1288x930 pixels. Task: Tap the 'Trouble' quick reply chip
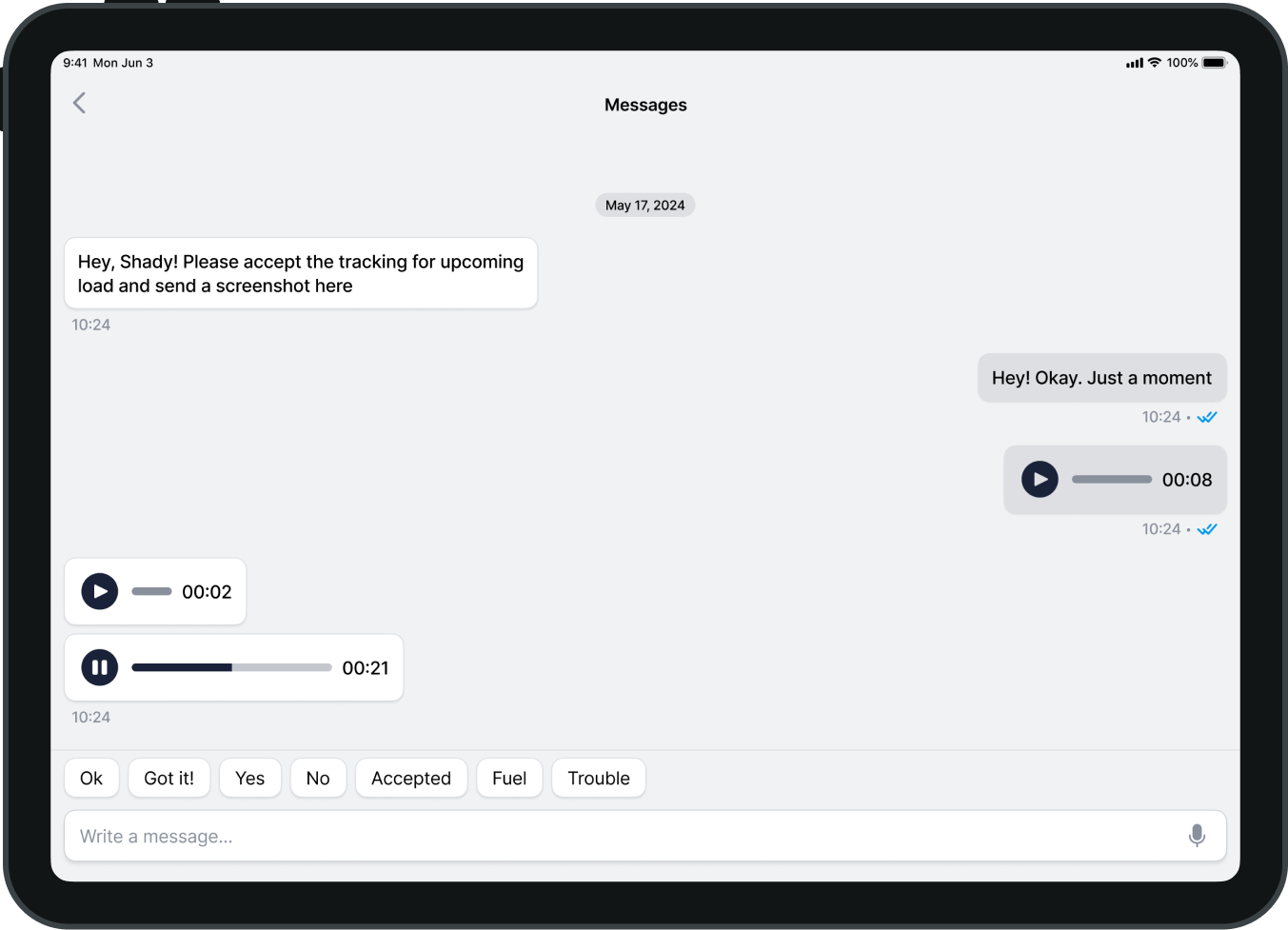pos(599,778)
